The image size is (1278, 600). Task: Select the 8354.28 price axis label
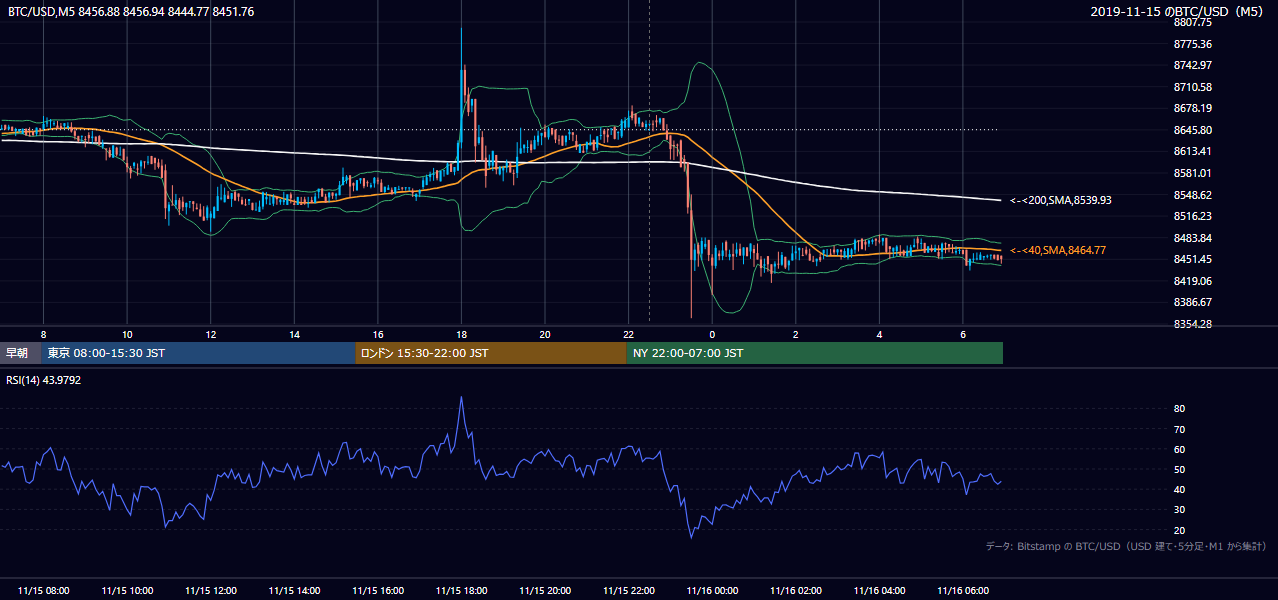(x=1193, y=324)
